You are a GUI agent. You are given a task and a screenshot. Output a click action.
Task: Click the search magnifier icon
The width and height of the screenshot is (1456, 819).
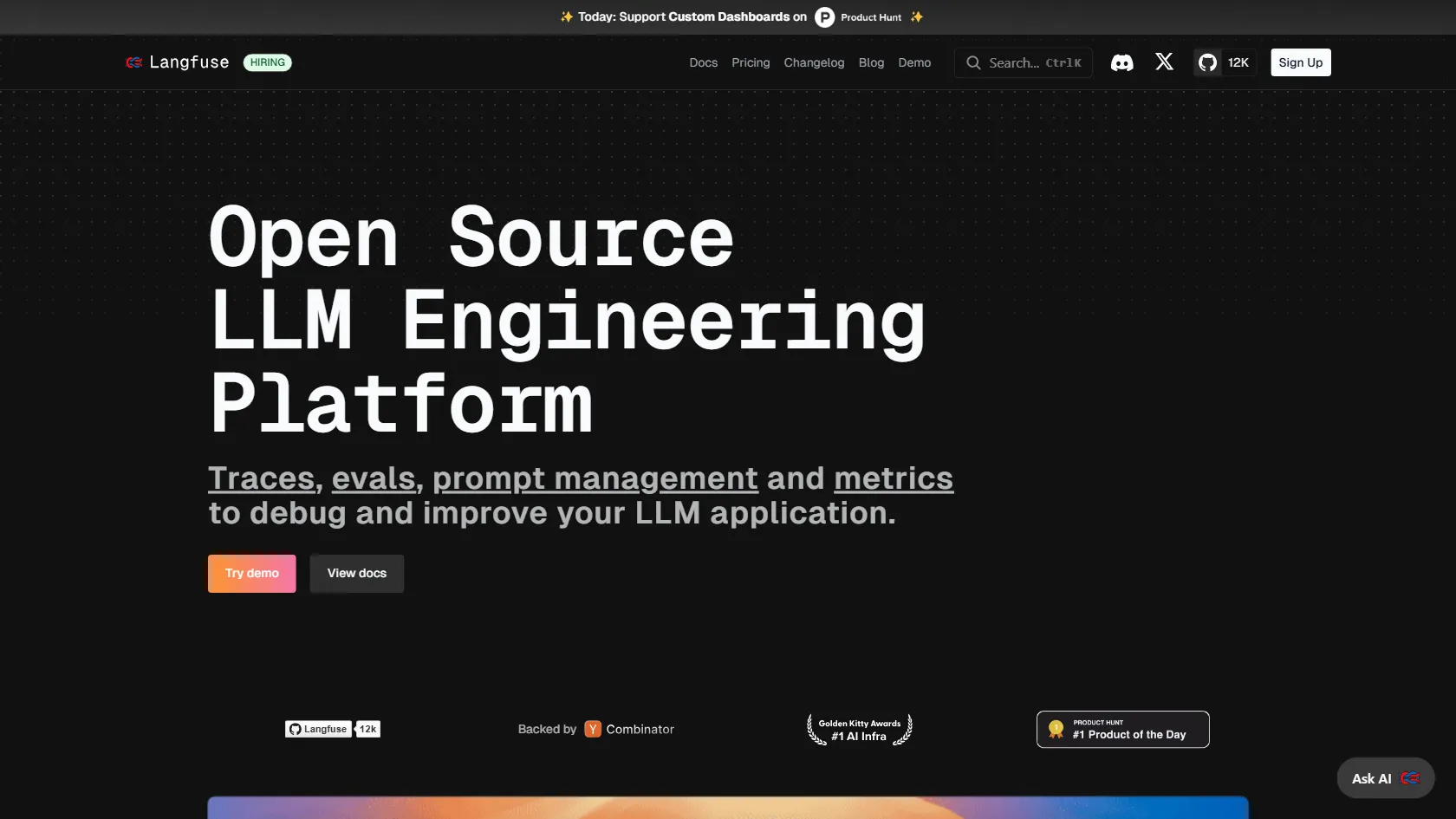tap(973, 62)
